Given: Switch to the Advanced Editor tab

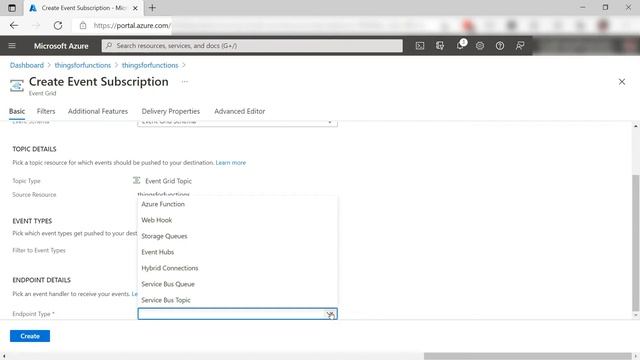Looking at the screenshot, I should coord(240,111).
